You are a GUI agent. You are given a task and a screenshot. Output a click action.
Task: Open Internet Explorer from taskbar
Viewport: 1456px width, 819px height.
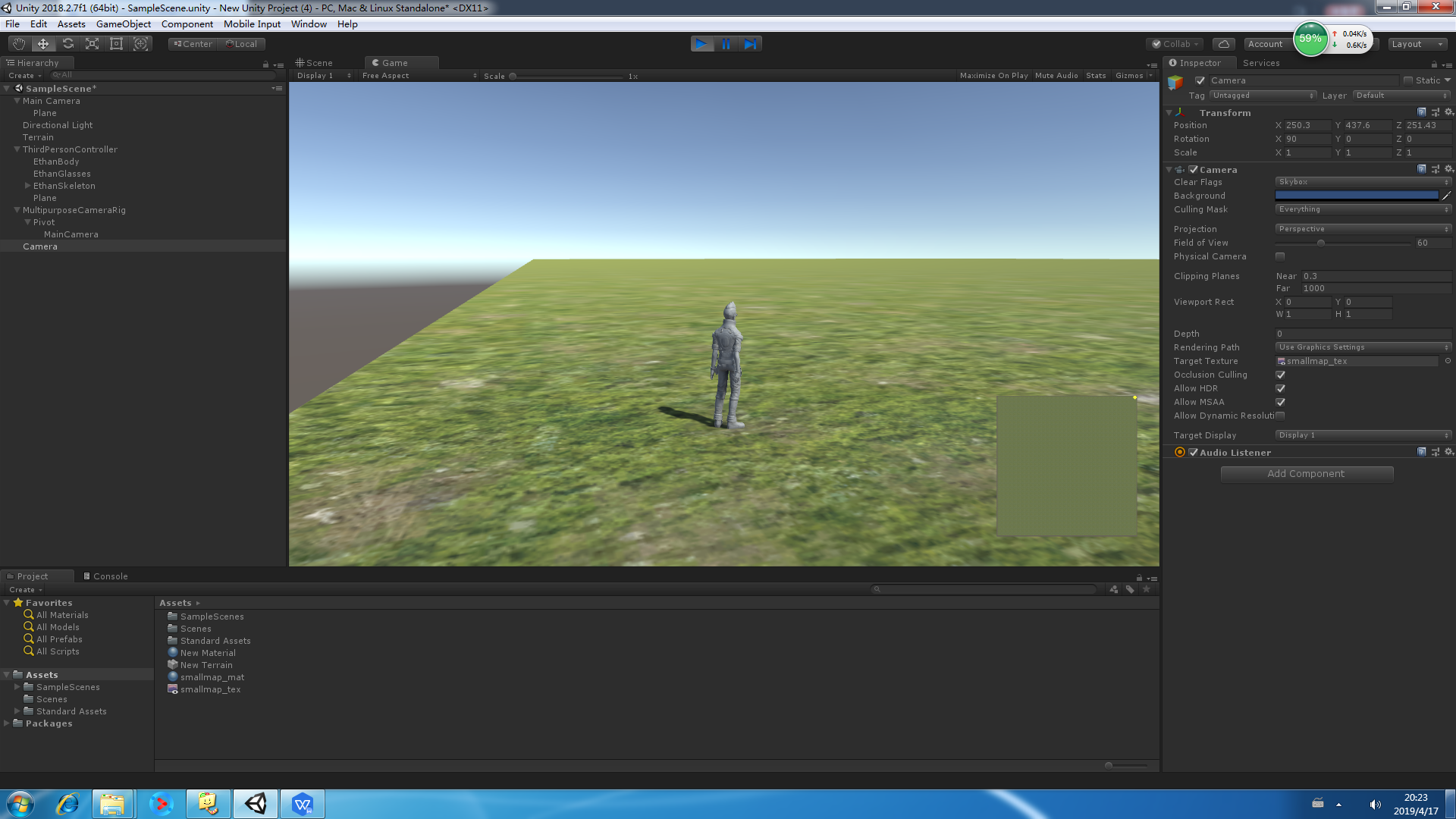click(x=67, y=804)
